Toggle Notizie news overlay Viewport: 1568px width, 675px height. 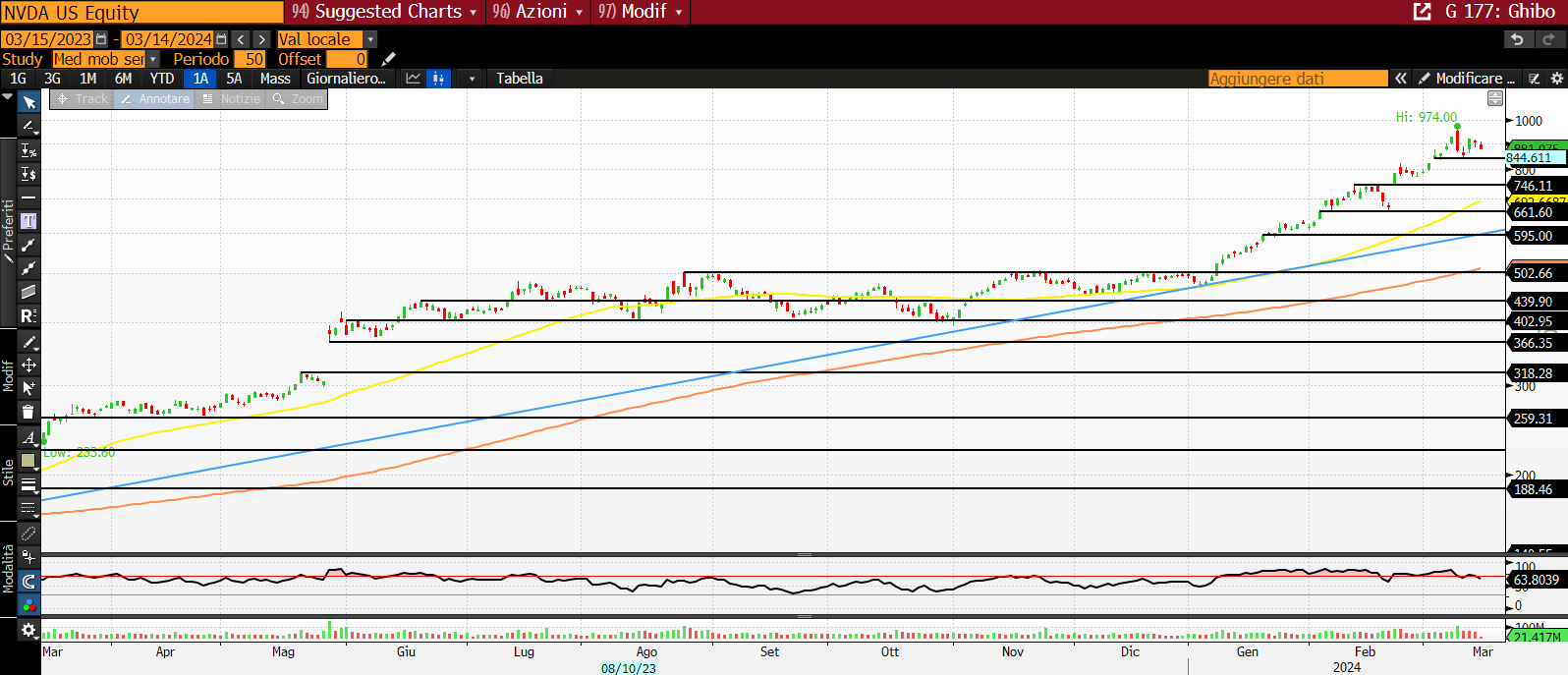[x=231, y=99]
